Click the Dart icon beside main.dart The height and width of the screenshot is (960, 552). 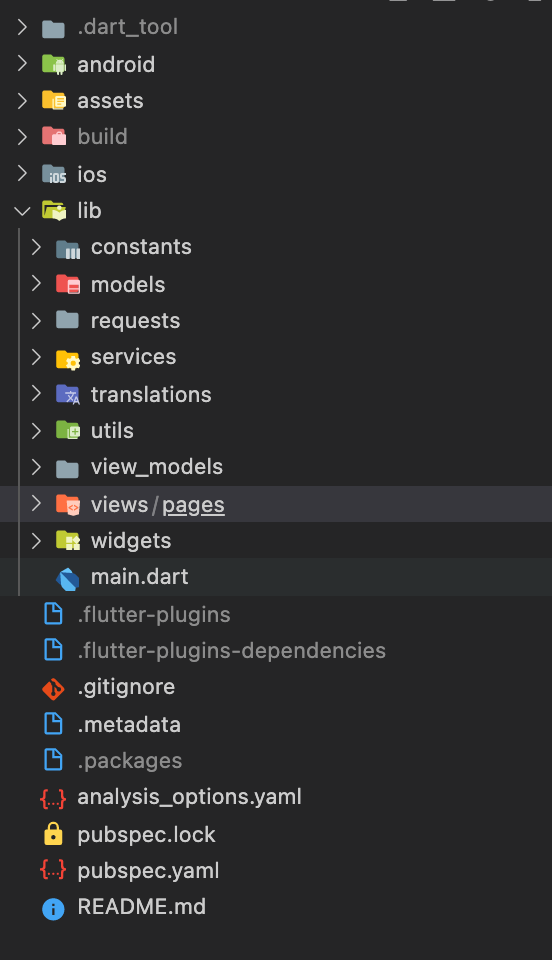67,578
